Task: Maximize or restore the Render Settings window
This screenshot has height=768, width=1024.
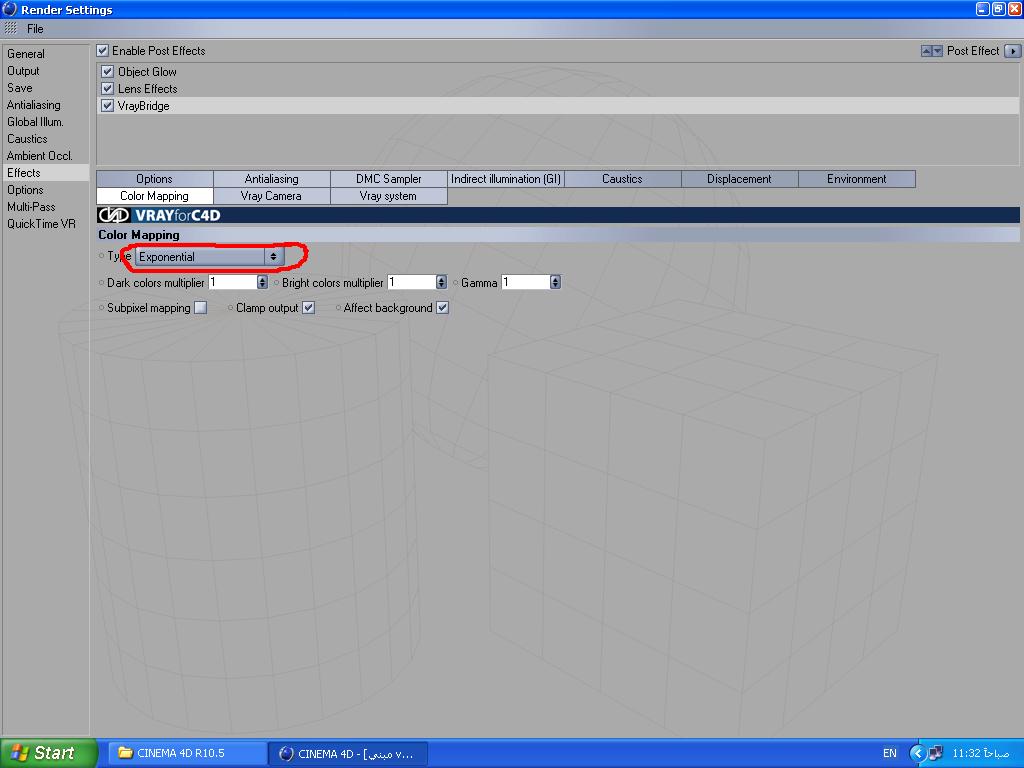Action: [x=999, y=9]
